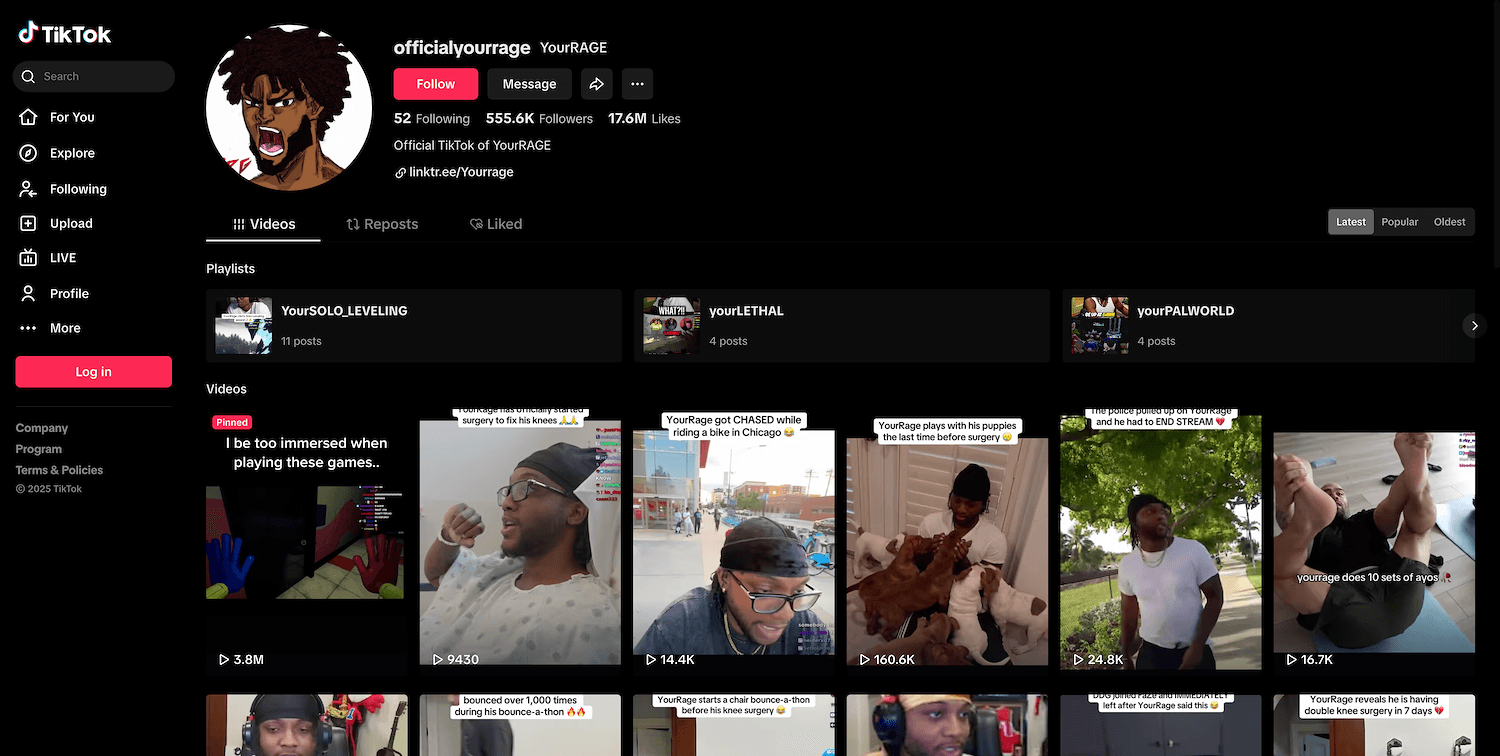Switch to the Liked tab
This screenshot has height=756, width=1500.
[496, 224]
